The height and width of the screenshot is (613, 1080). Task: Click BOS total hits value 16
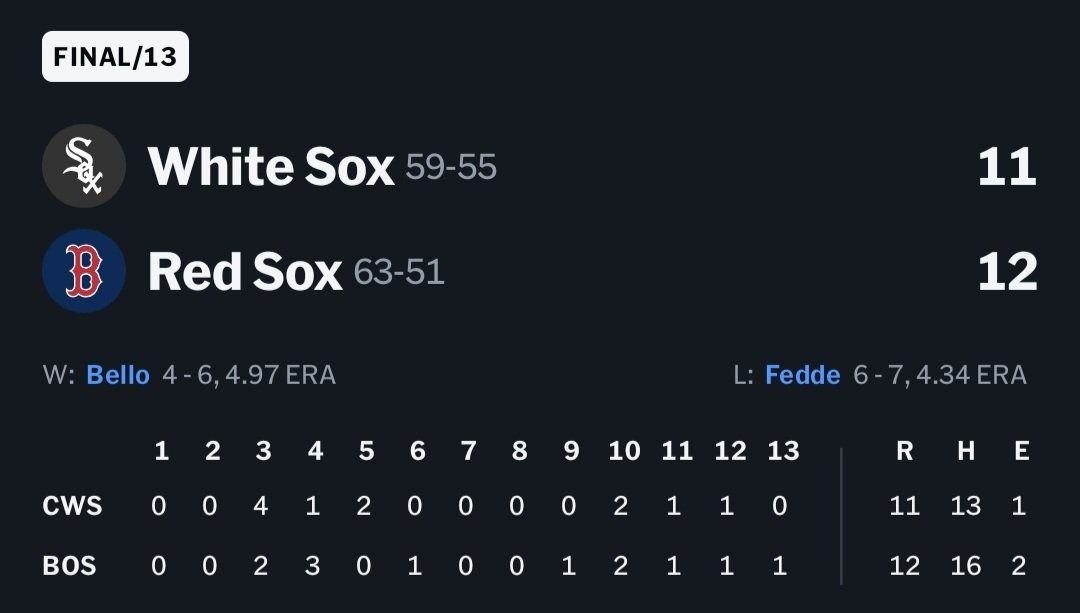(x=966, y=566)
